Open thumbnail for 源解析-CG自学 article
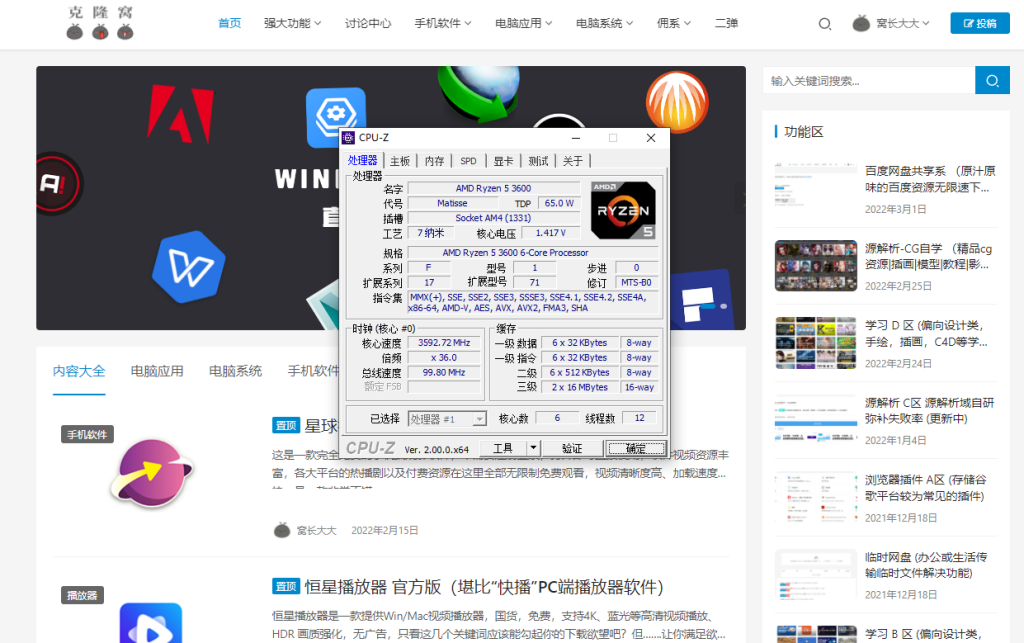 (x=816, y=266)
